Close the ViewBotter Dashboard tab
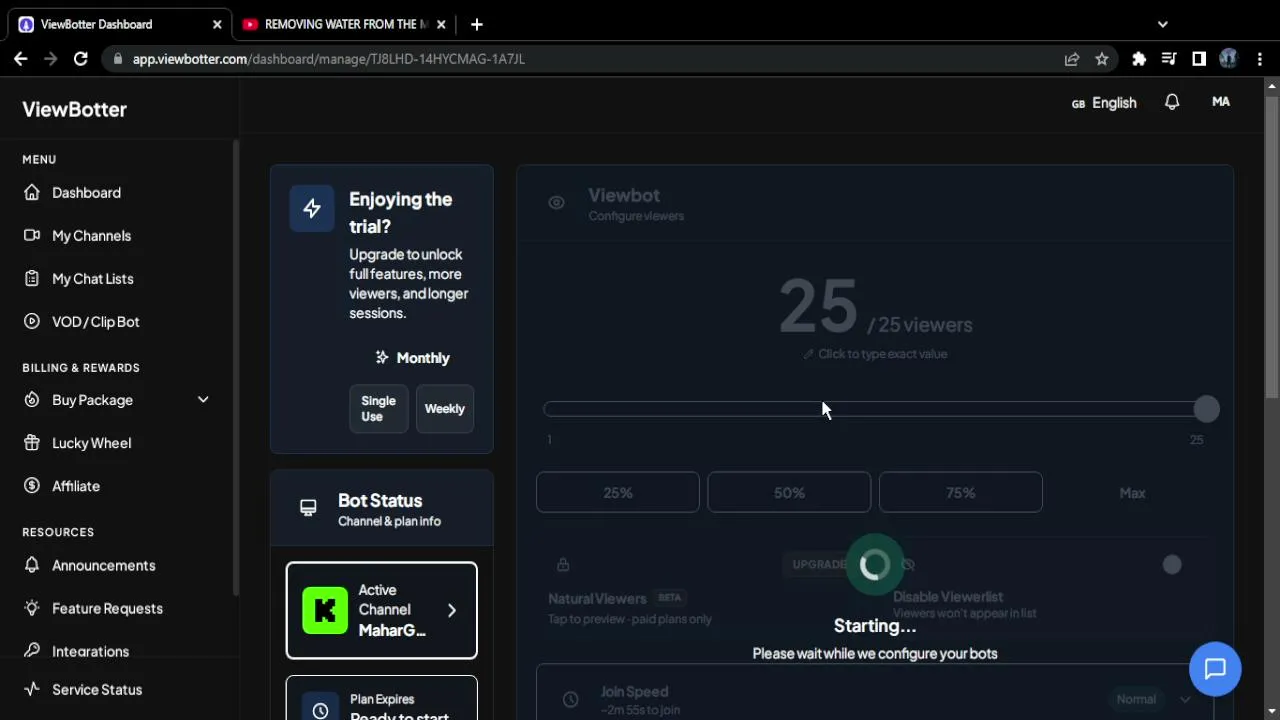 tap(217, 24)
